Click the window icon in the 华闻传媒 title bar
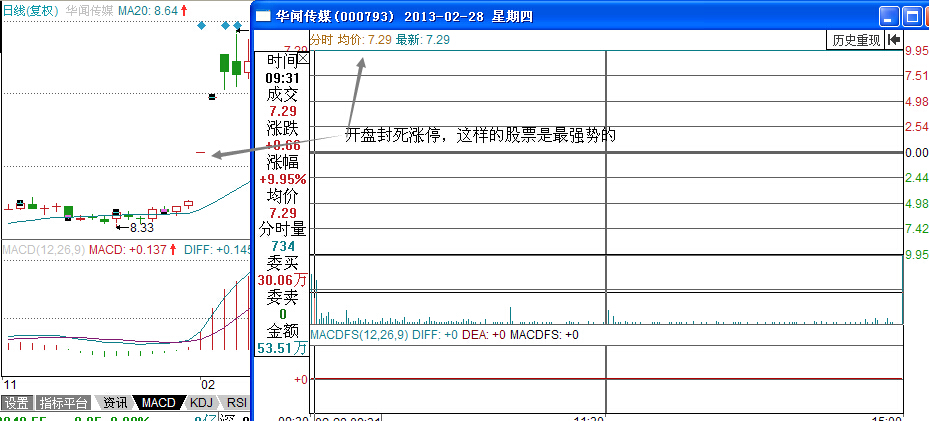The image size is (929, 421). tap(261, 16)
